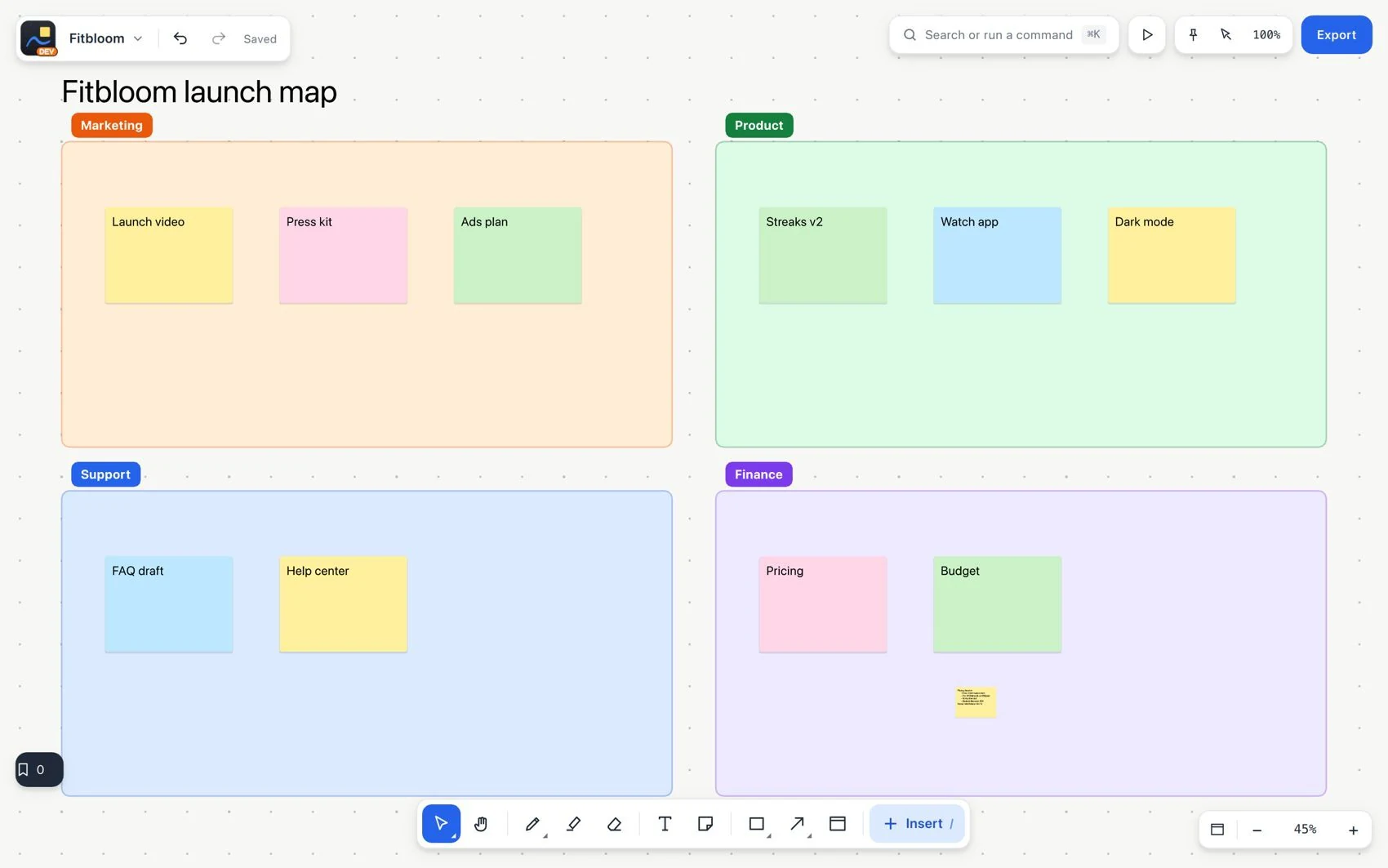Viewport: 1388px width, 868px height.
Task: Open the 45% zoom level menu
Action: (x=1305, y=830)
